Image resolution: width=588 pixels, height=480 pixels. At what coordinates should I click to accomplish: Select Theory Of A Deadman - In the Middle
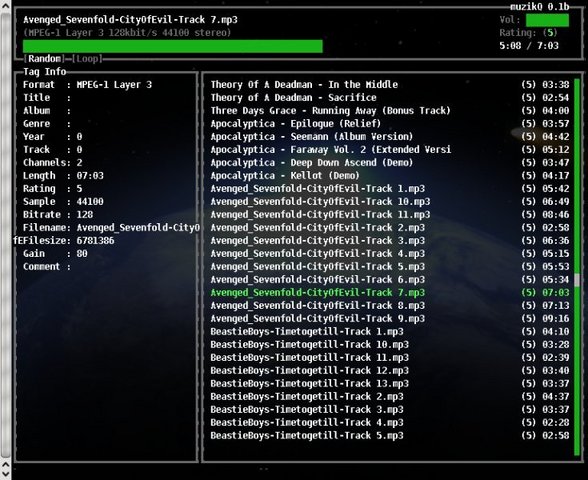[x=390, y=85]
